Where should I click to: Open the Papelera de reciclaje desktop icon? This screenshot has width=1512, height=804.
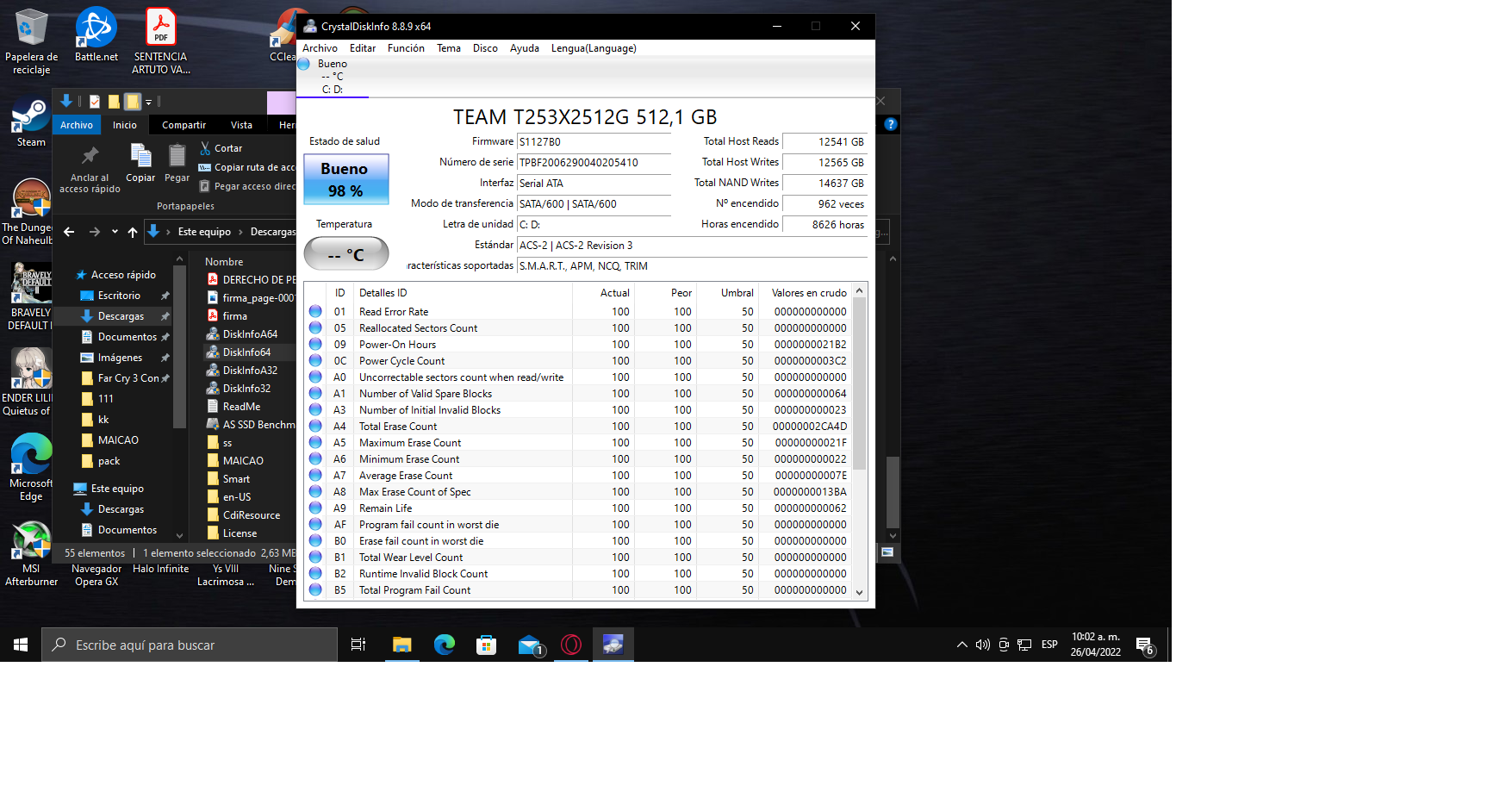coord(31,41)
